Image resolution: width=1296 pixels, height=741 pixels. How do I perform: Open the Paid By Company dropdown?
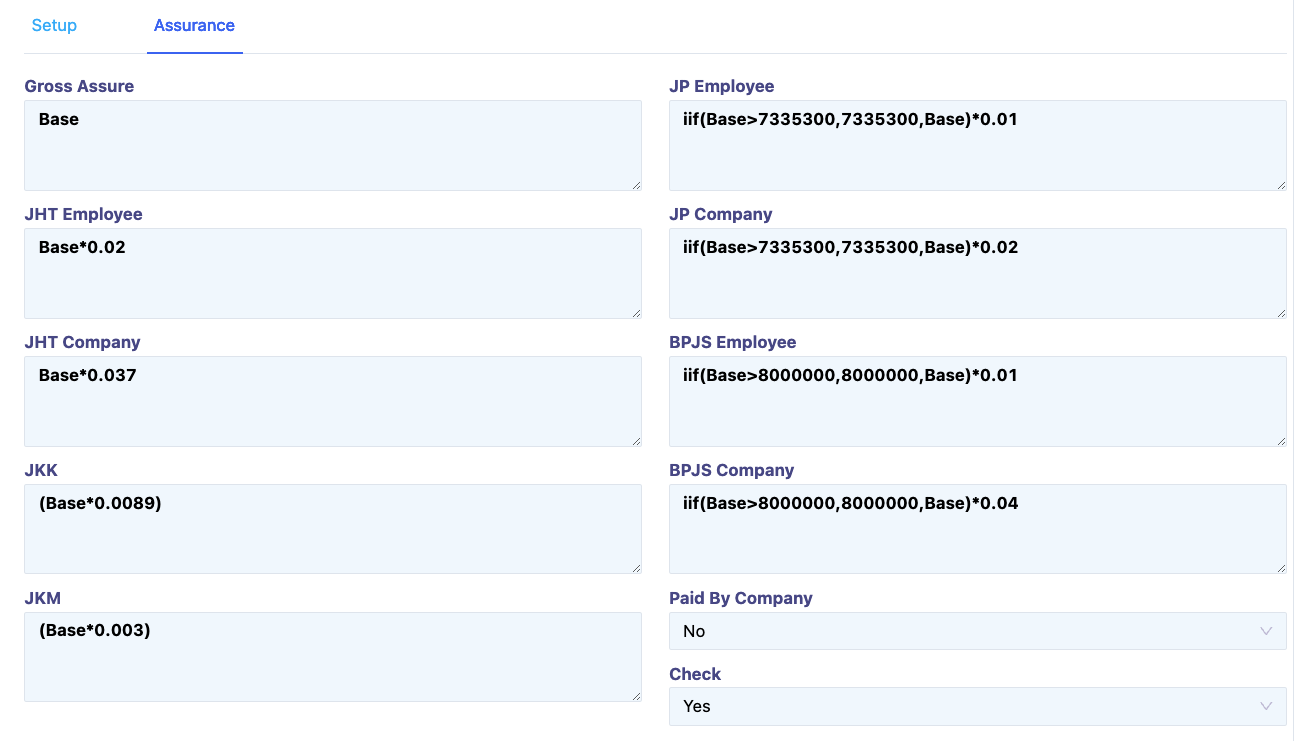click(977, 631)
